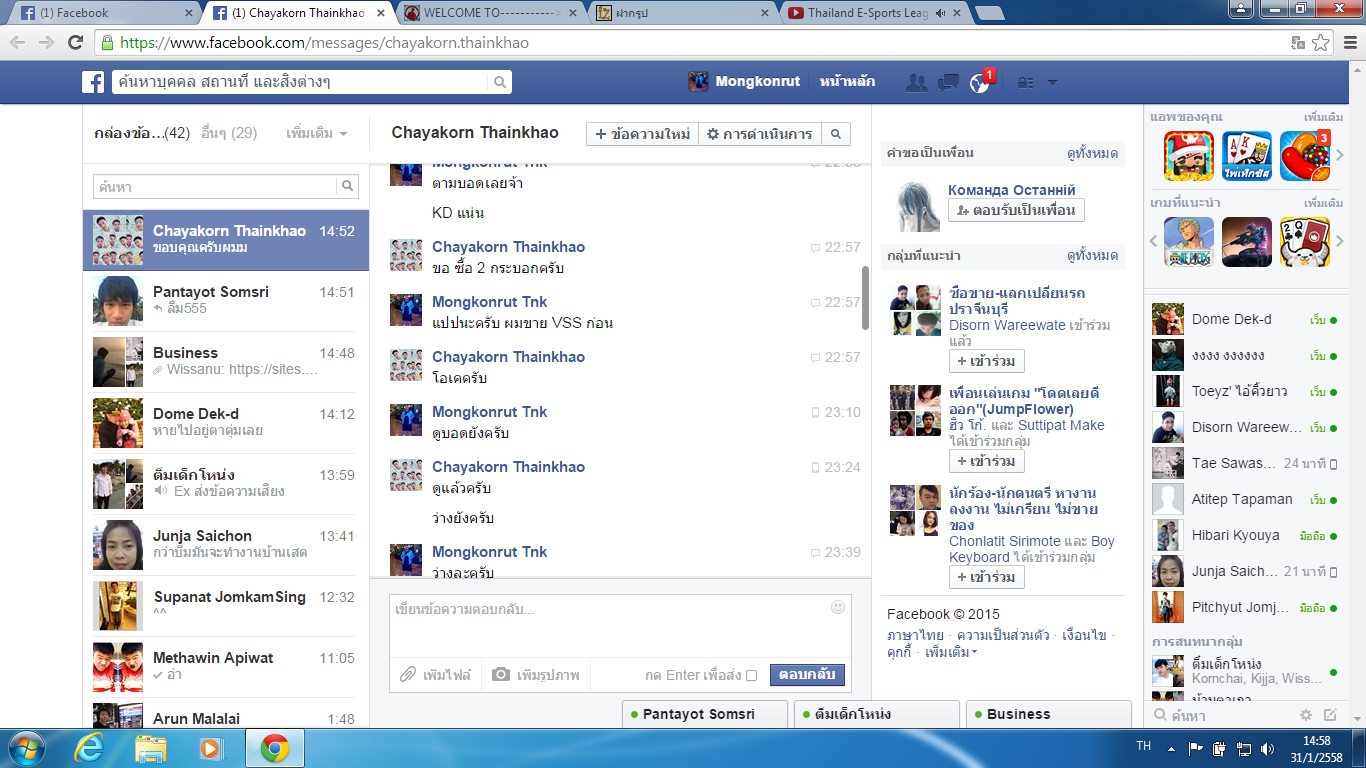This screenshot has width=1366, height=768.
Task: Show previous recommended games with left arrow
Action: [x=1155, y=242]
